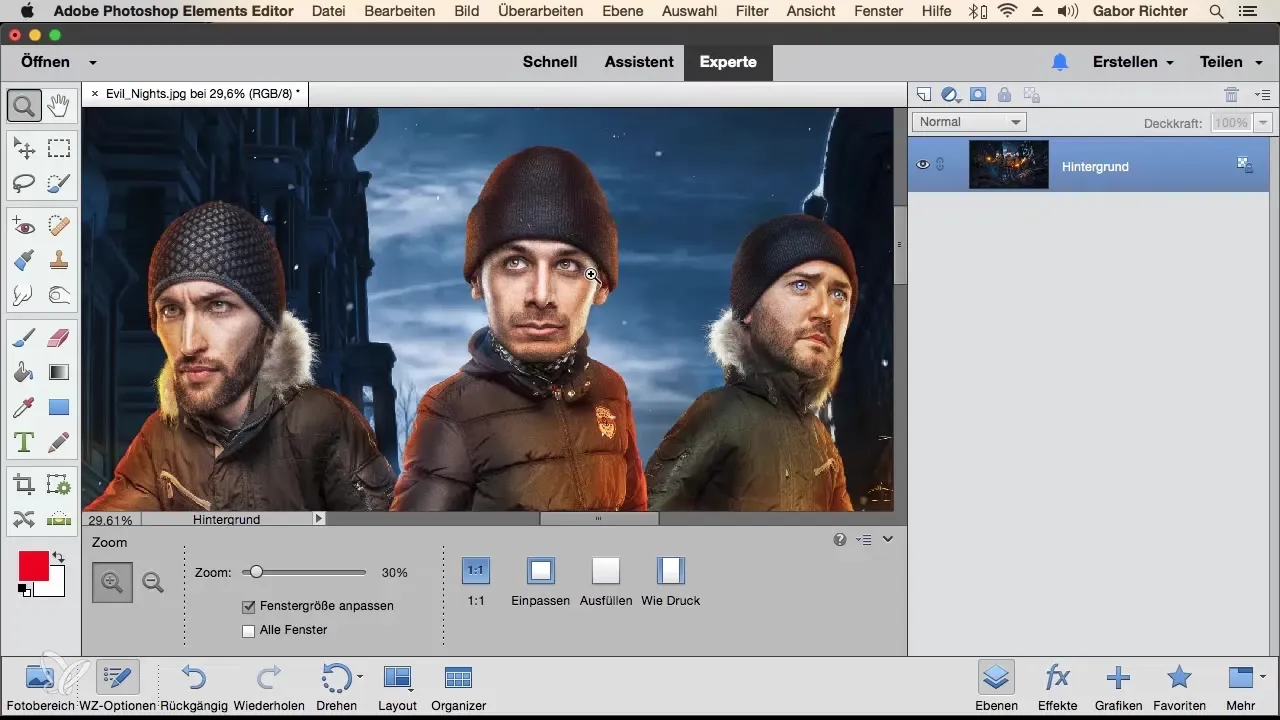Open the Mehr dropdown
The height and width of the screenshot is (720, 1280).
pos(1245,686)
